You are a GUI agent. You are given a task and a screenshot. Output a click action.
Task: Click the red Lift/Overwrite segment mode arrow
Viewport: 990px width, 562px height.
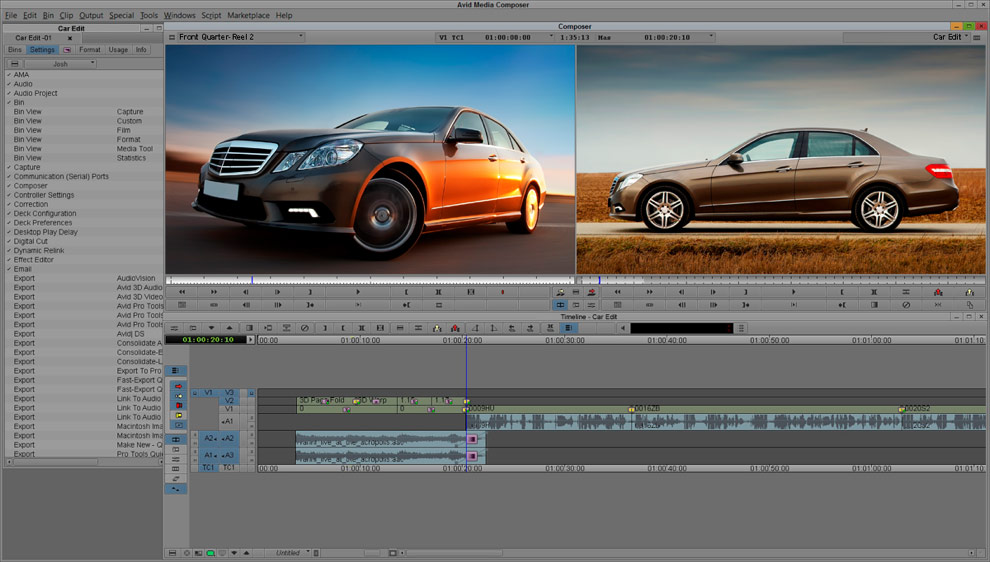coord(178,386)
